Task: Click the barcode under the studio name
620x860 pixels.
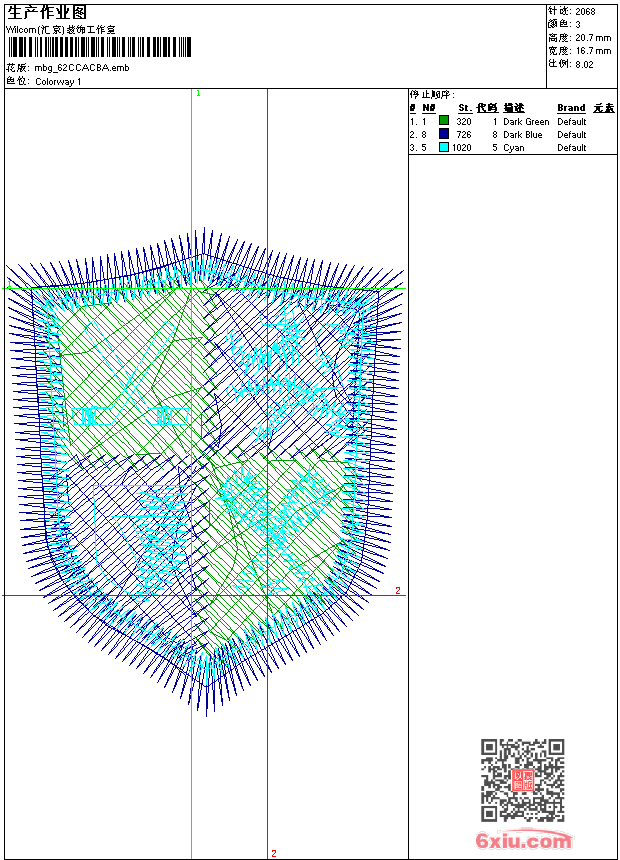Action: (x=99, y=47)
